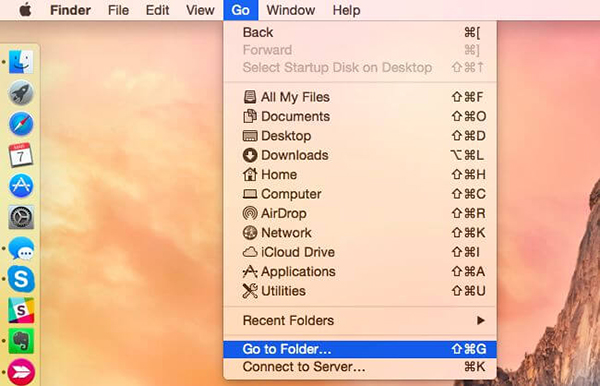Screen dimensions: 600x386
Task: Open Finder from the dock
Action: click(21, 62)
